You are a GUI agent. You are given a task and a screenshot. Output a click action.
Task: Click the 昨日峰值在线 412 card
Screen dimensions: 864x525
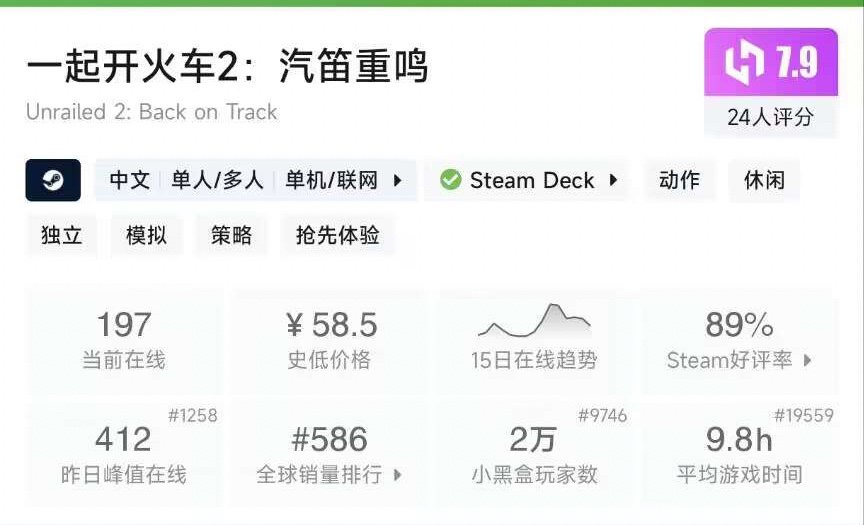click(x=124, y=453)
